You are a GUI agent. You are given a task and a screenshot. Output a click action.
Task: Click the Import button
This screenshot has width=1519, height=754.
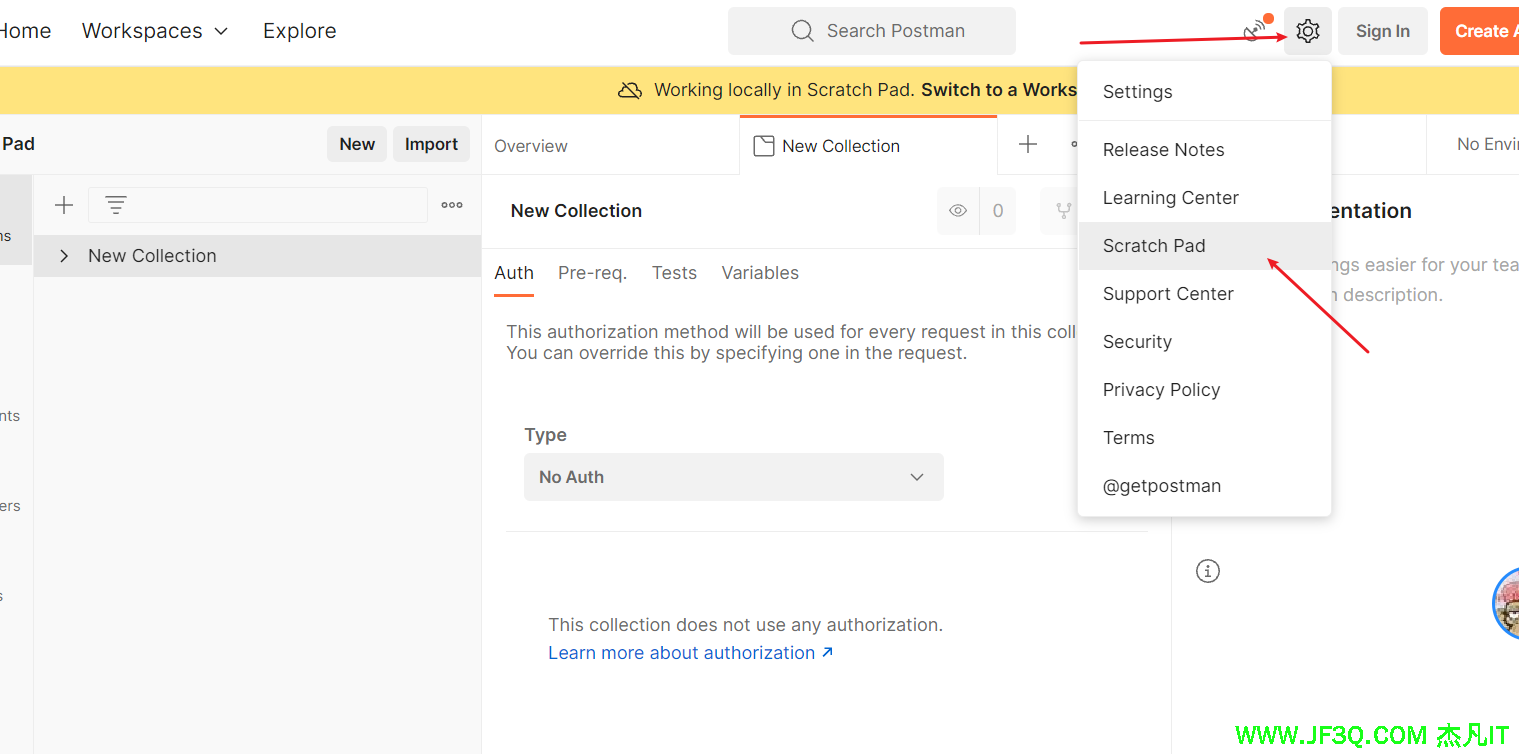tap(431, 144)
